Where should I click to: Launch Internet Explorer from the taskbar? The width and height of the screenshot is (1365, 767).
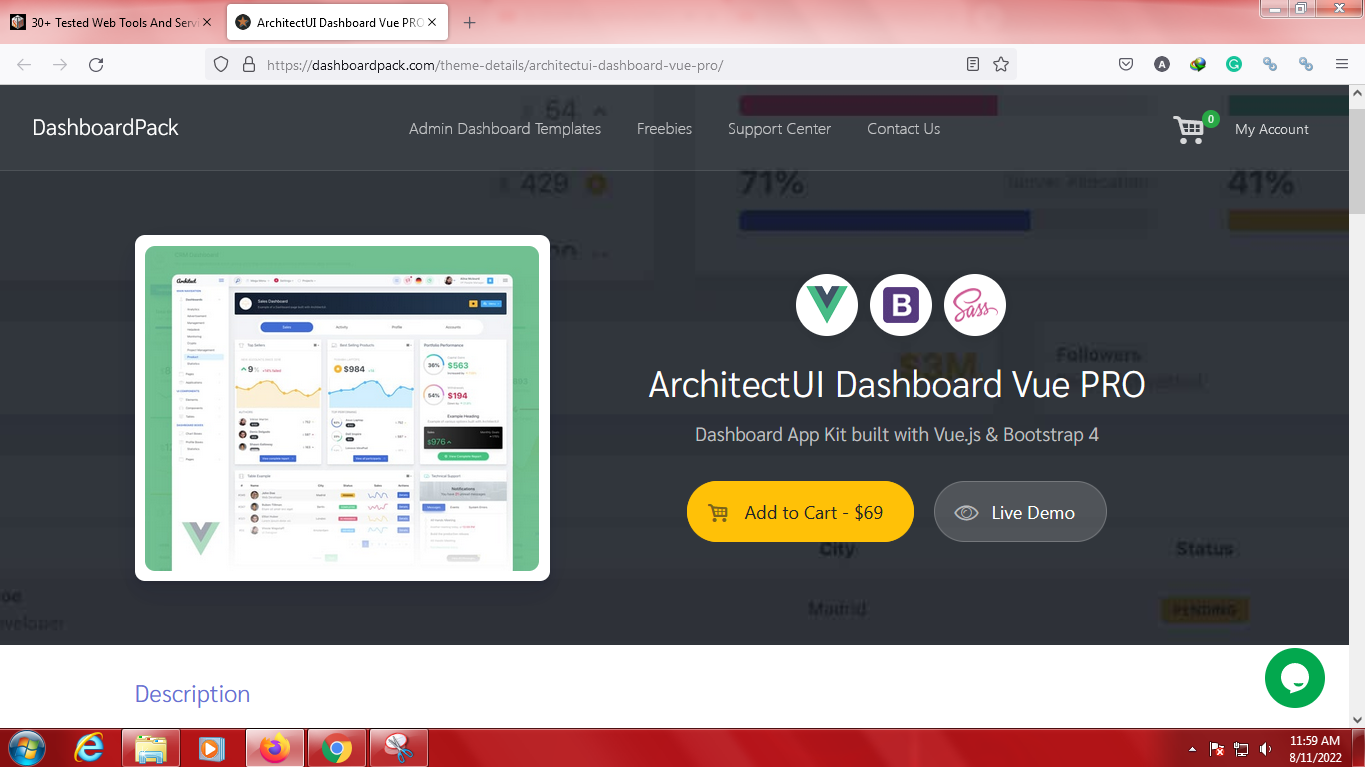coord(90,748)
